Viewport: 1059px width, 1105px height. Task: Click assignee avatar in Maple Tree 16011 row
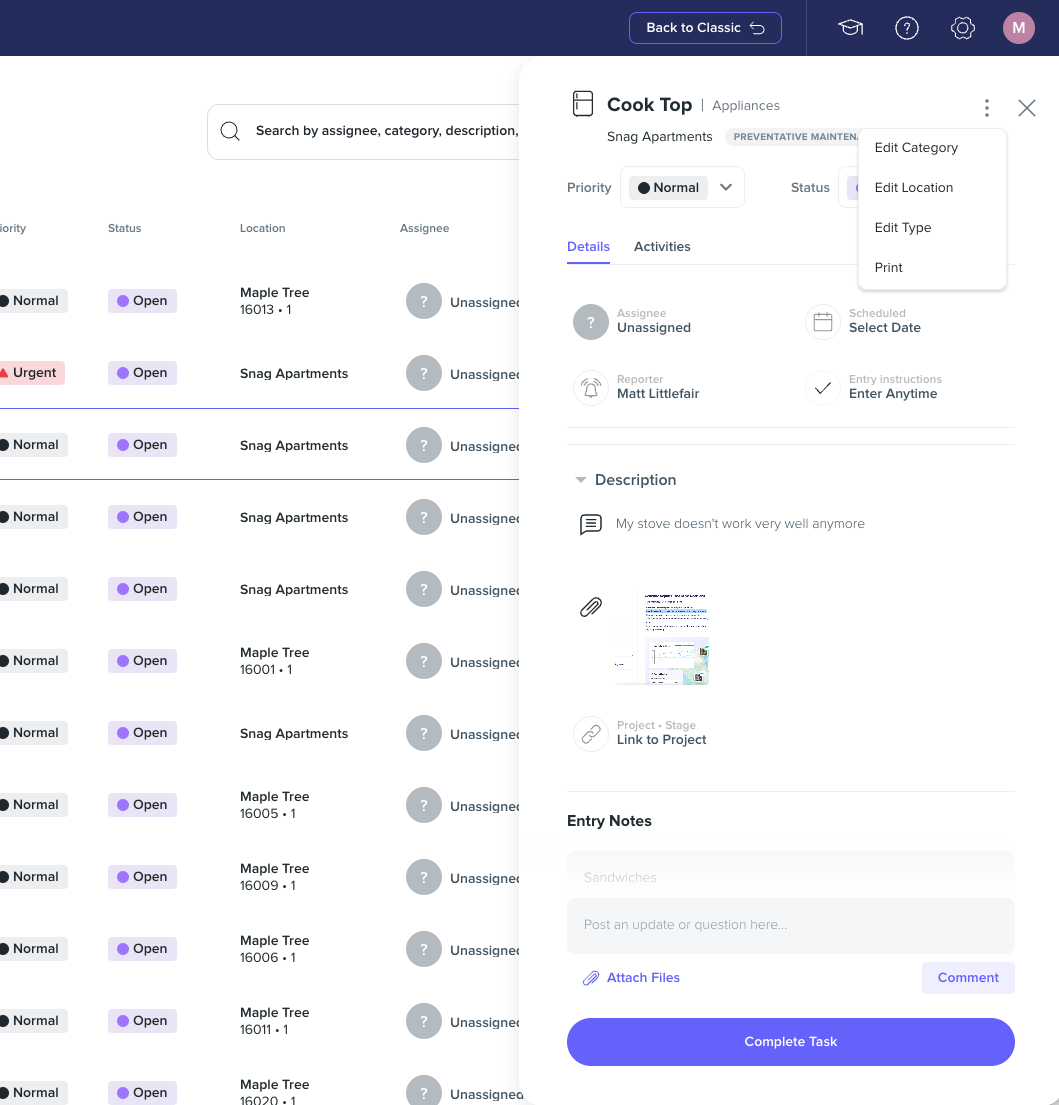point(423,1020)
